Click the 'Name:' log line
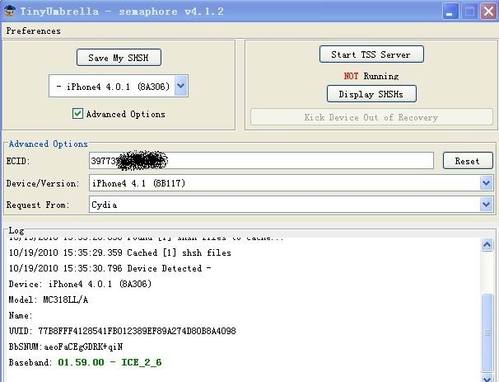 click(x=20, y=315)
